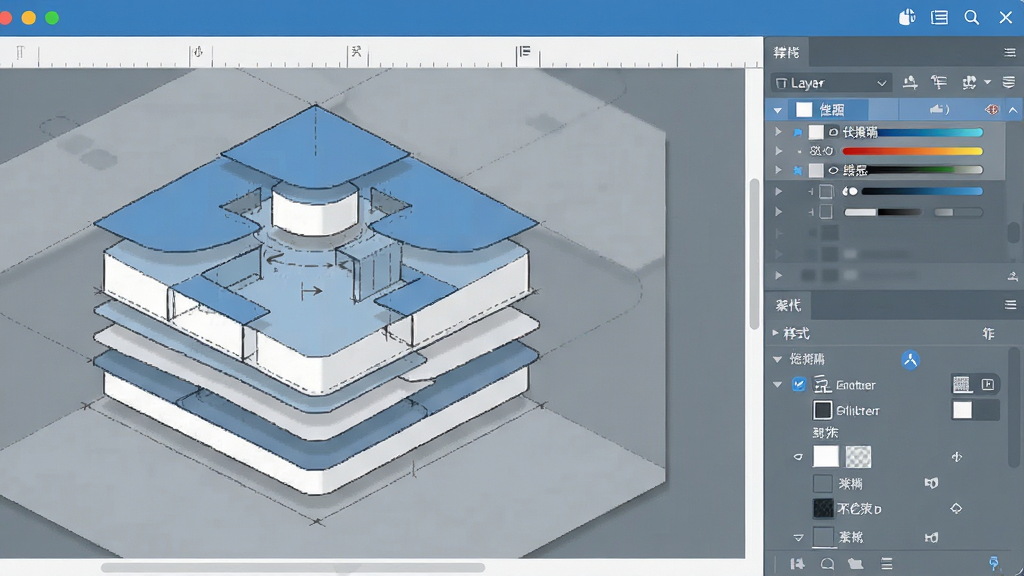
Task: Click the upward chevron on the selected layer row
Action: (x=1013, y=110)
